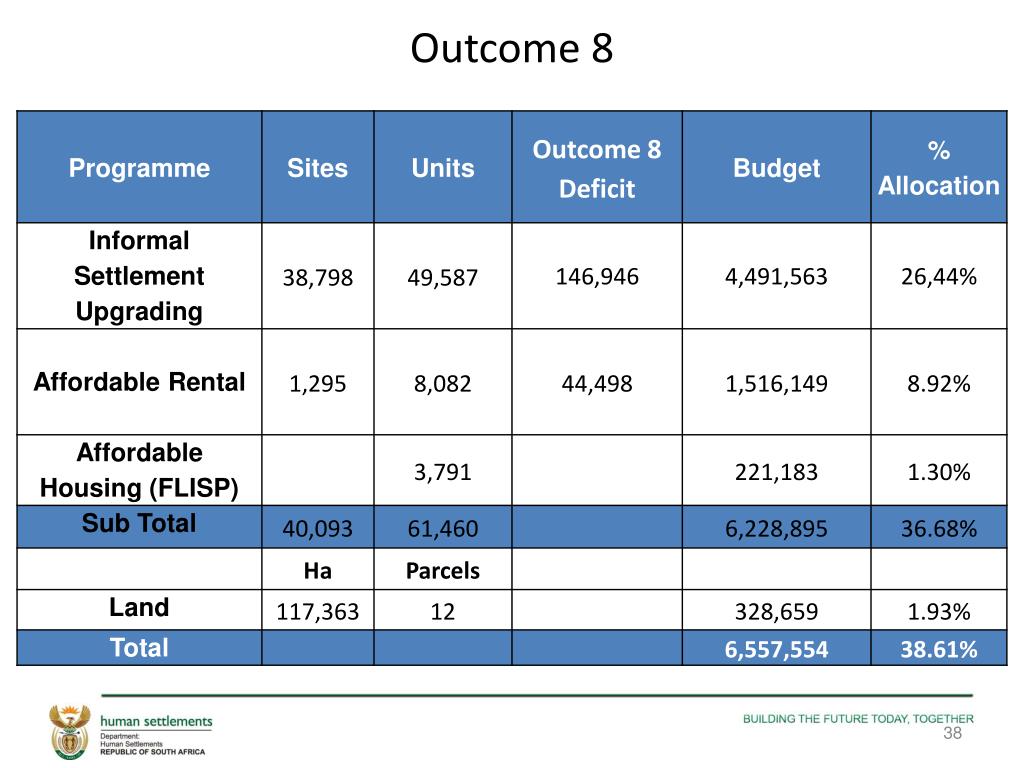
Task: Select the 'BUILDING THE FUTURE TODAY, TOGETHER' slogan
Action: point(858,718)
